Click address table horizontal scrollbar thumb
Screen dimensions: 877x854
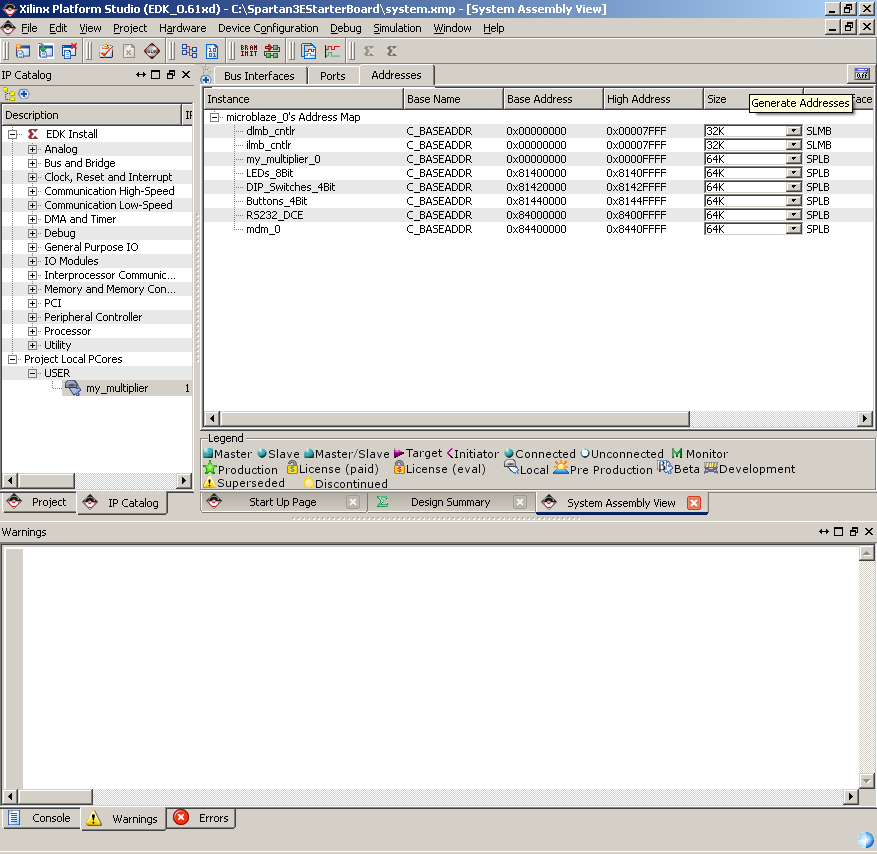[x=455, y=418]
